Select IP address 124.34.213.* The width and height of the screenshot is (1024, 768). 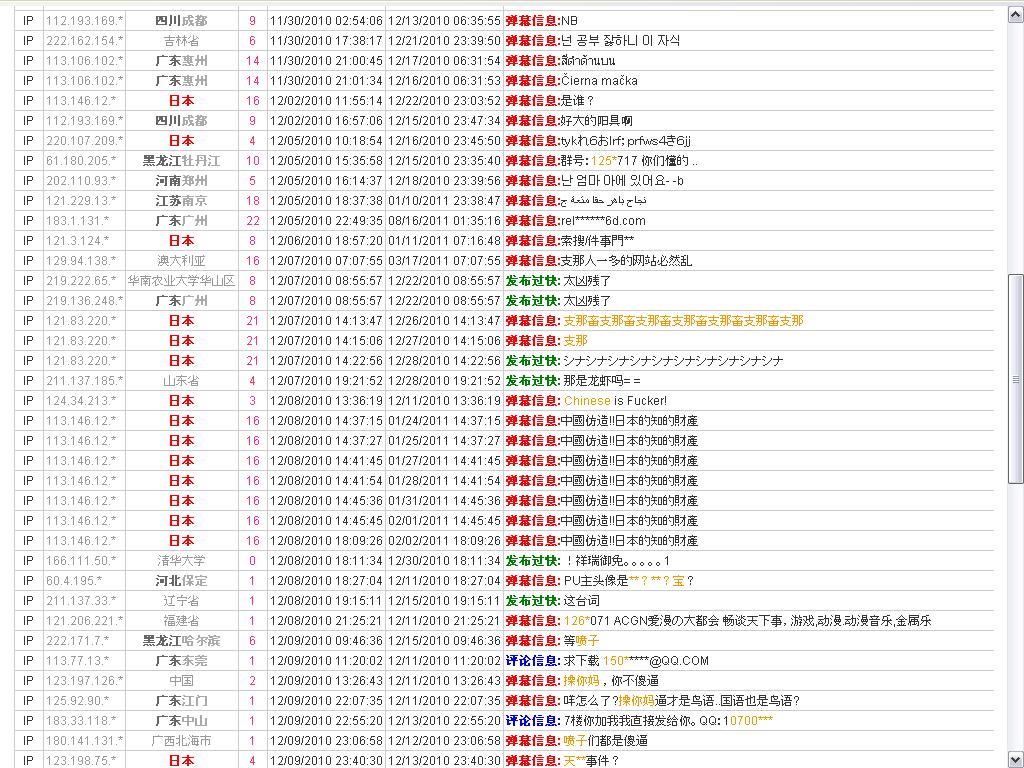(x=81, y=400)
